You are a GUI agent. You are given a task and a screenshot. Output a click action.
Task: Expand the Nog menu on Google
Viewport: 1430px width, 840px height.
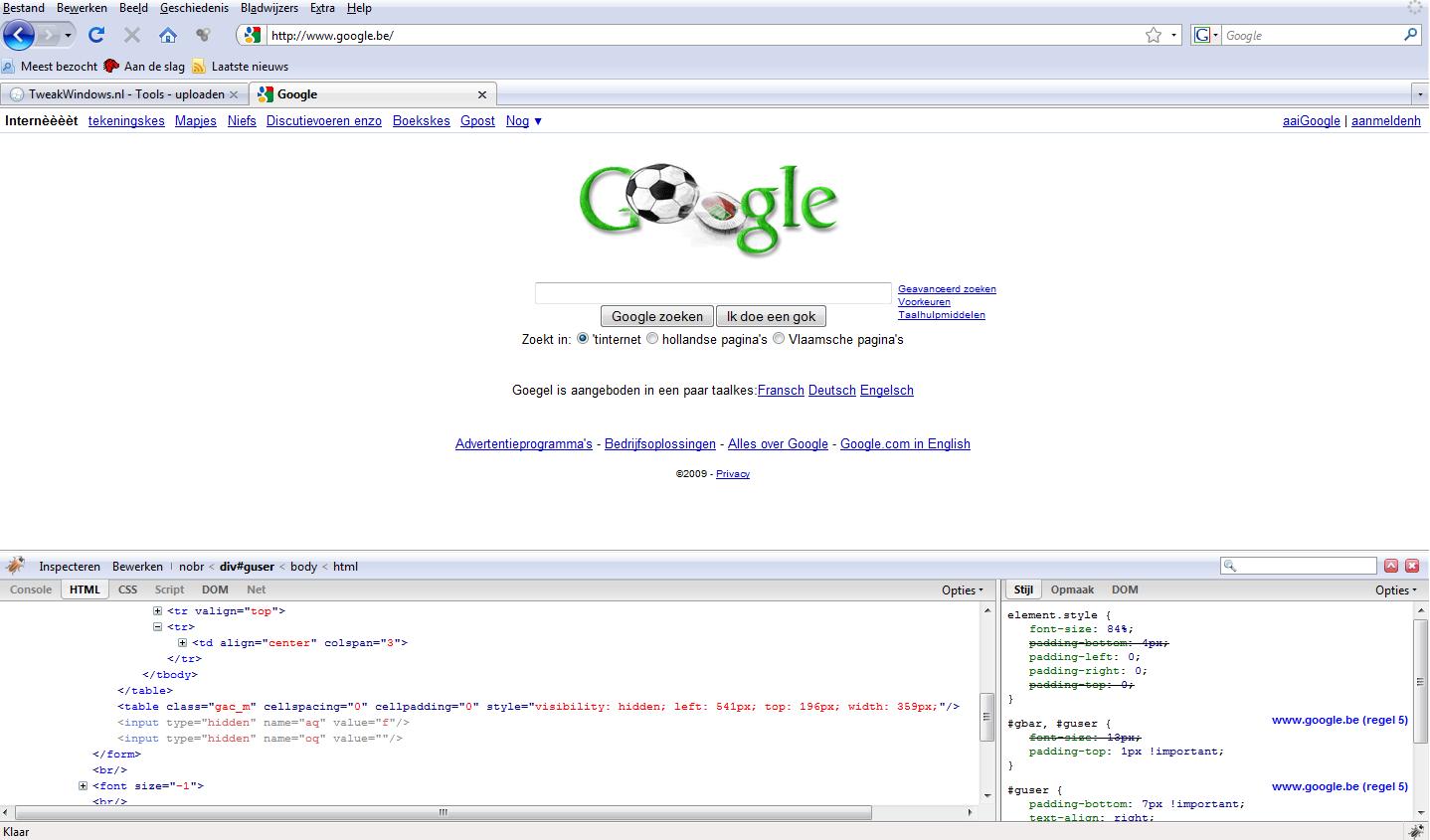click(x=524, y=121)
